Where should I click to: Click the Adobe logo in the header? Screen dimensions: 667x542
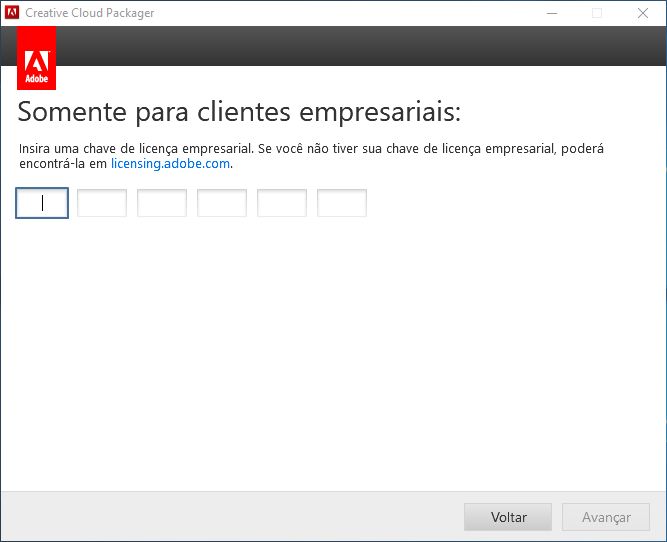[x=37, y=58]
